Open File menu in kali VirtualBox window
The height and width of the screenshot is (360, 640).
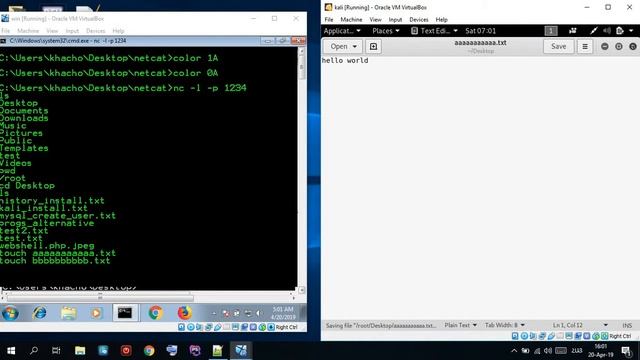pyautogui.click(x=329, y=20)
